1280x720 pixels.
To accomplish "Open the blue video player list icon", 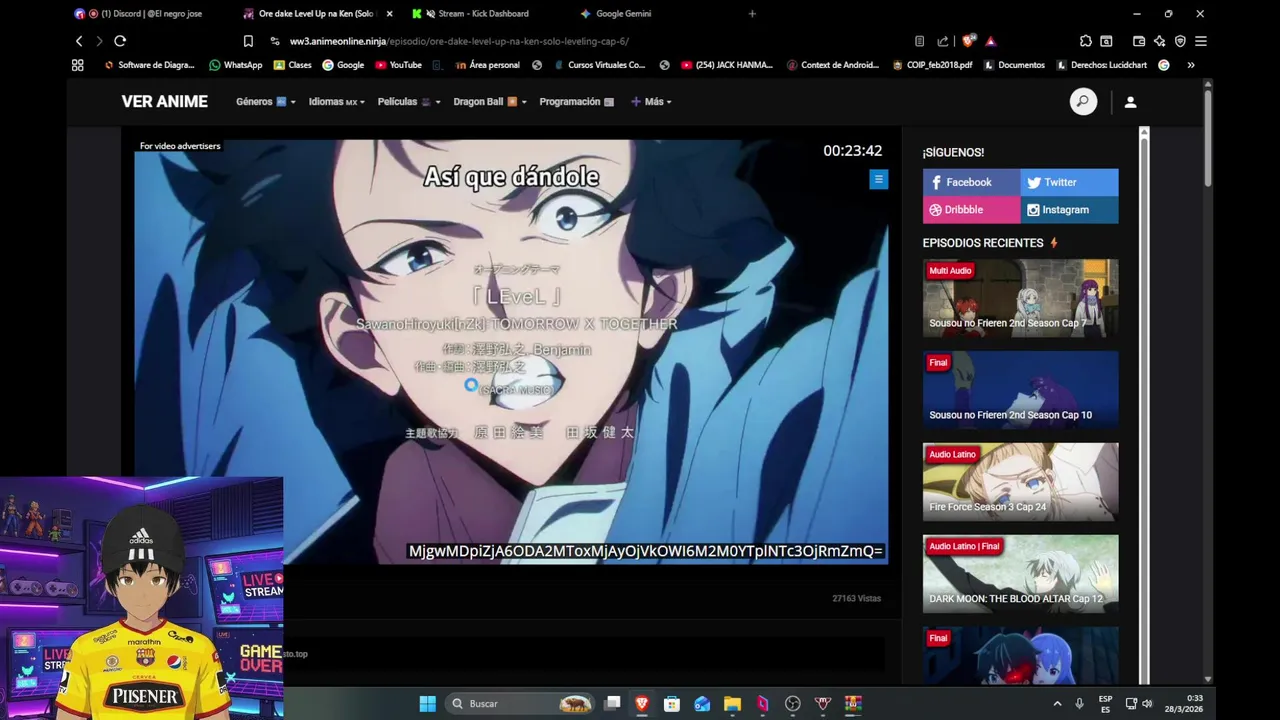I will [878, 179].
